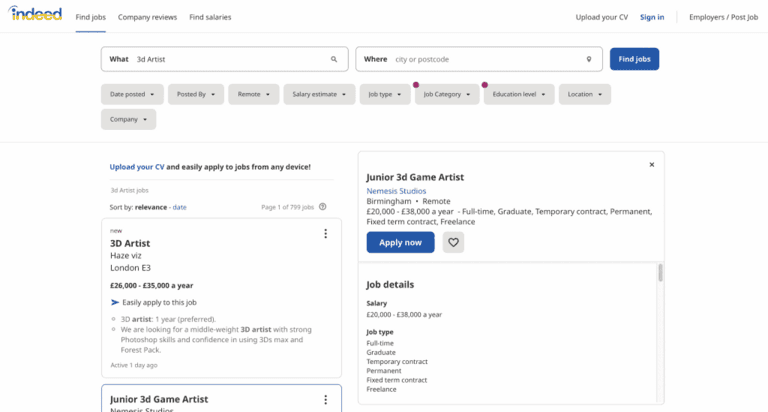Click Upload your CV link in banner
The height and width of the screenshot is (412, 768).
137,167
